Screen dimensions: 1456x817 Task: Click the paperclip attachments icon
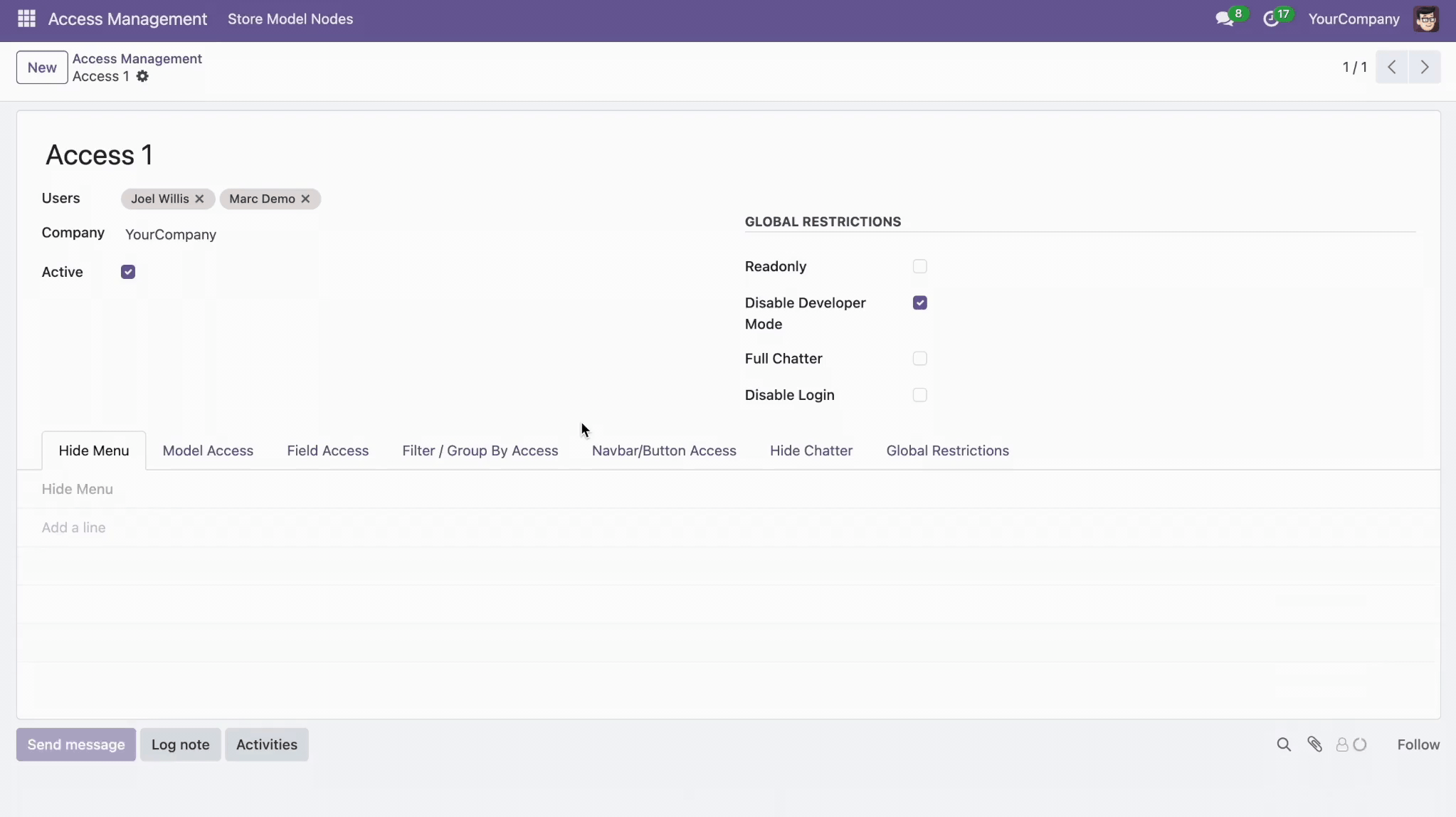point(1314,744)
